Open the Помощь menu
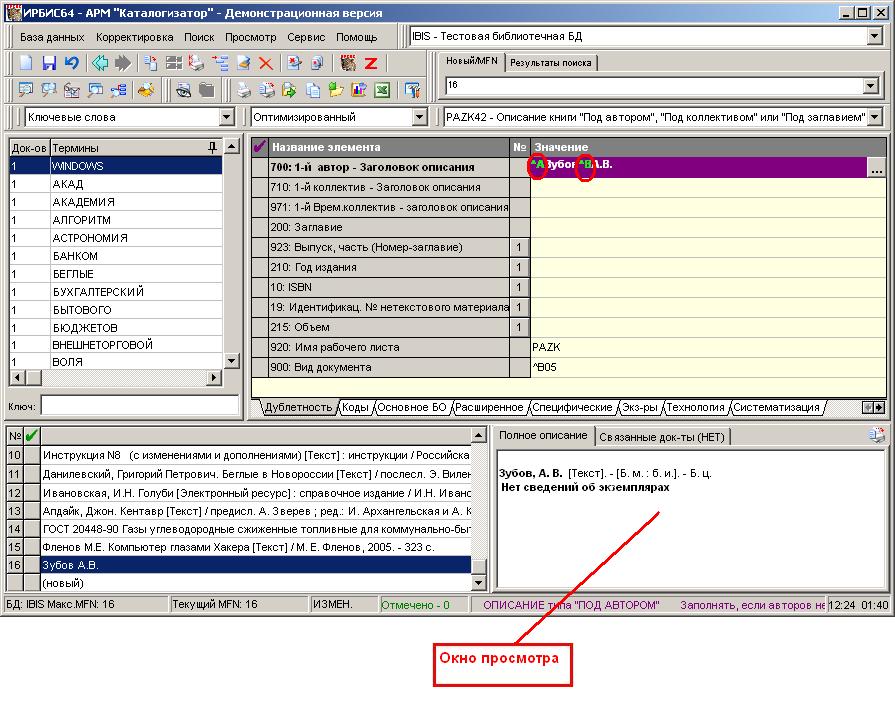 pos(357,37)
